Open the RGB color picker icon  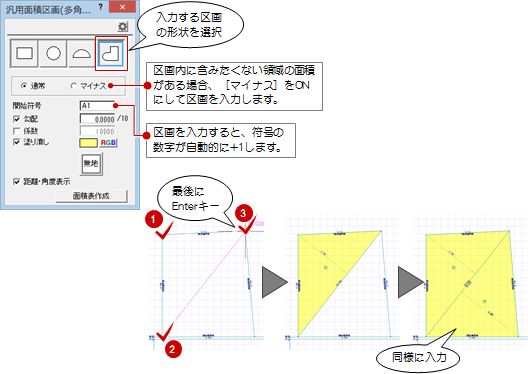(x=108, y=143)
